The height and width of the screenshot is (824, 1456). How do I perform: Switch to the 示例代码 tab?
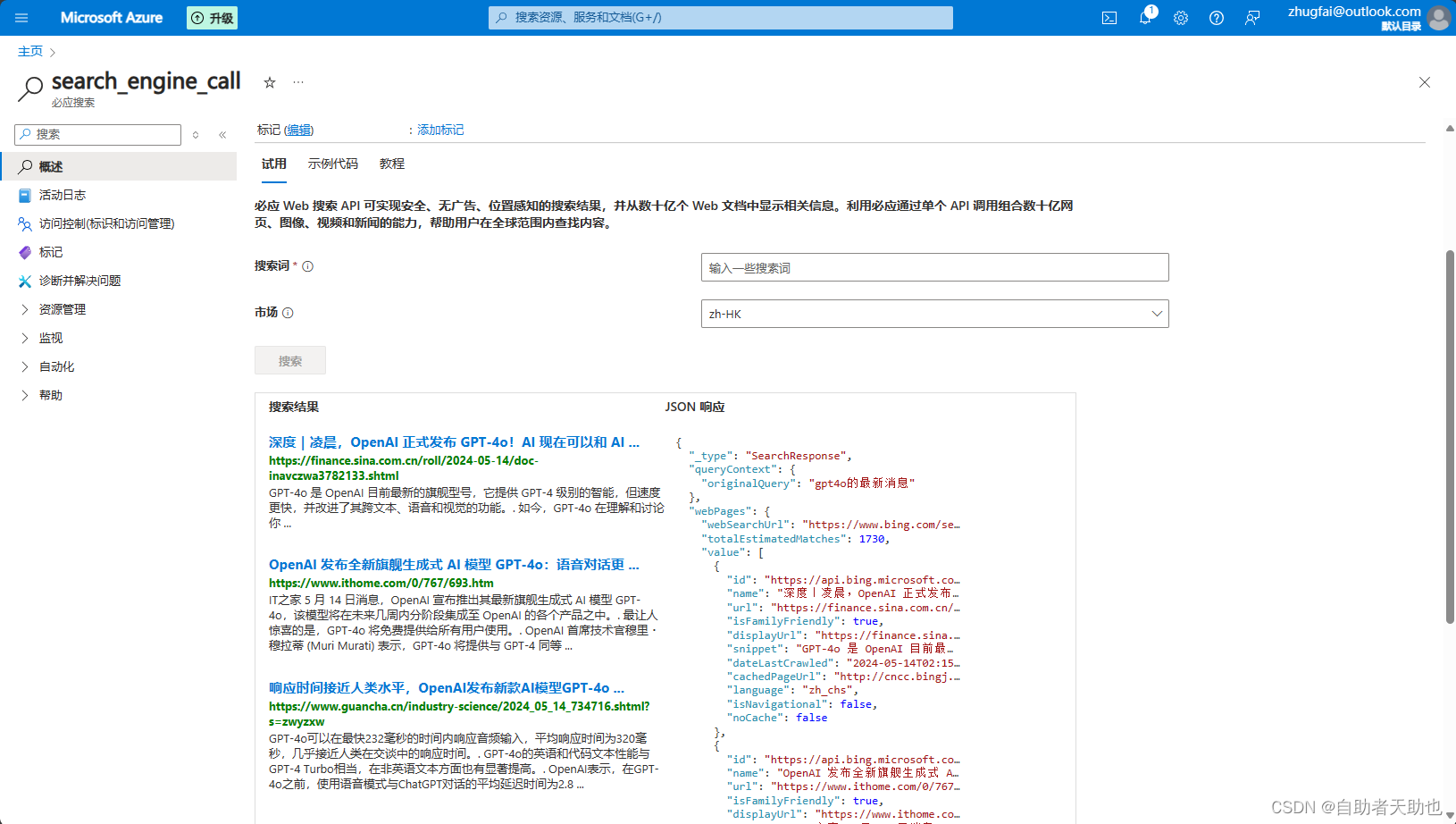(x=333, y=164)
